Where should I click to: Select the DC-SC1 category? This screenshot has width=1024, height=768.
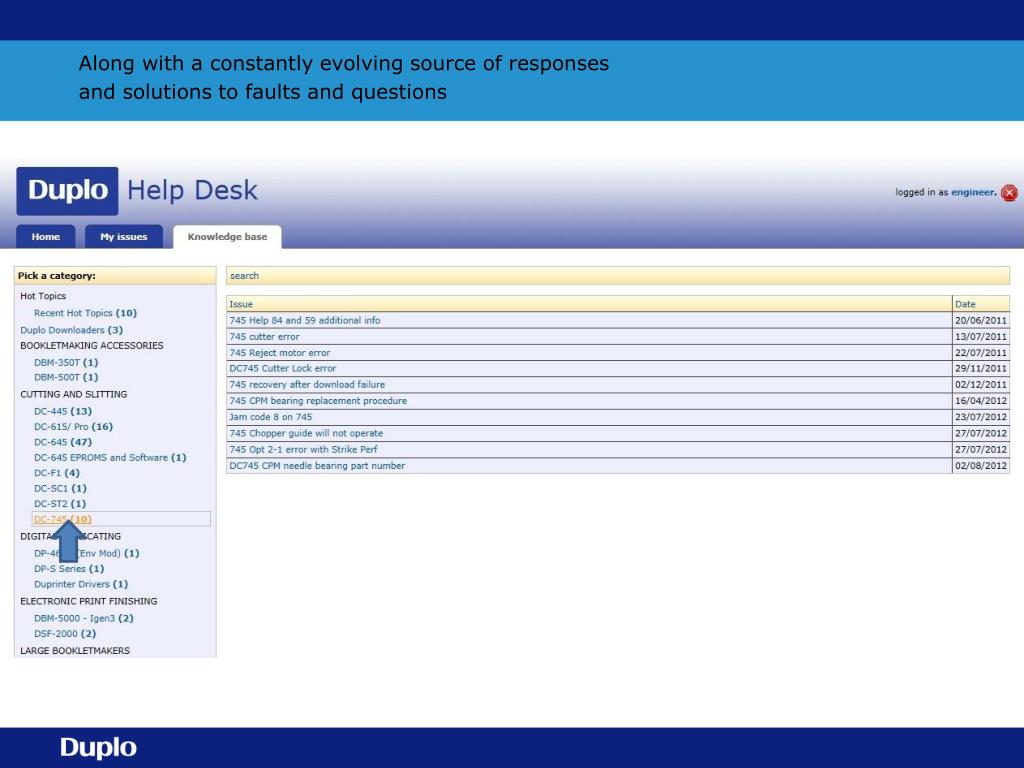60,488
